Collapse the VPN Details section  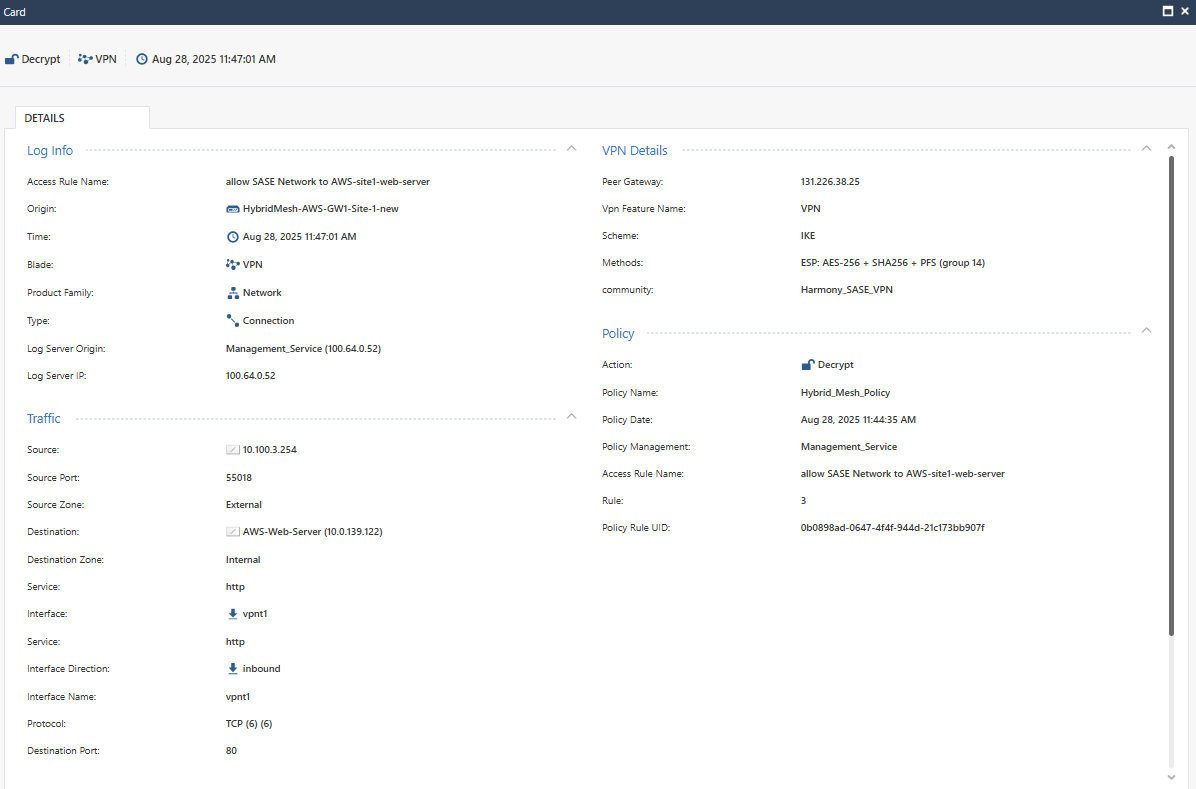pos(1146,149)
